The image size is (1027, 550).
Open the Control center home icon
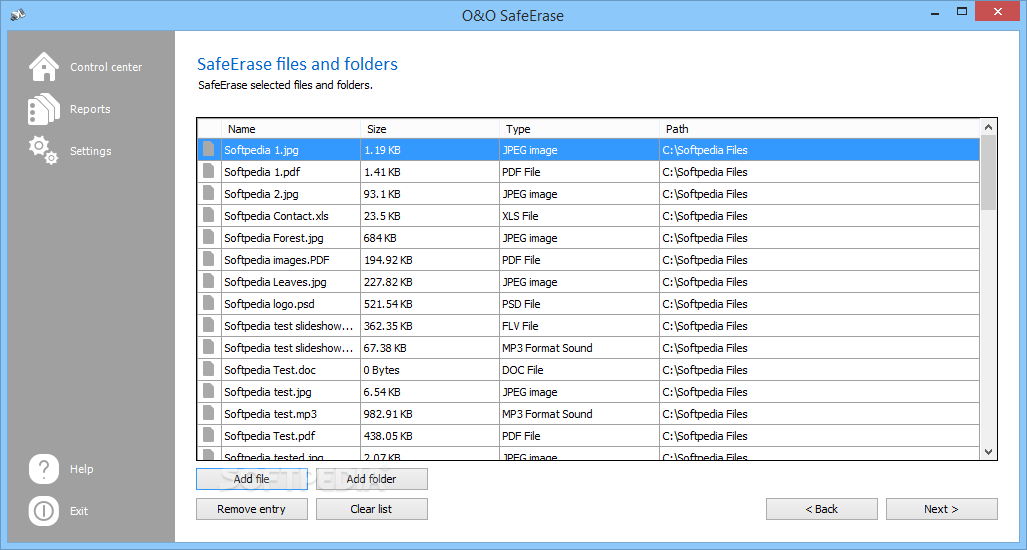coord(44,67)
